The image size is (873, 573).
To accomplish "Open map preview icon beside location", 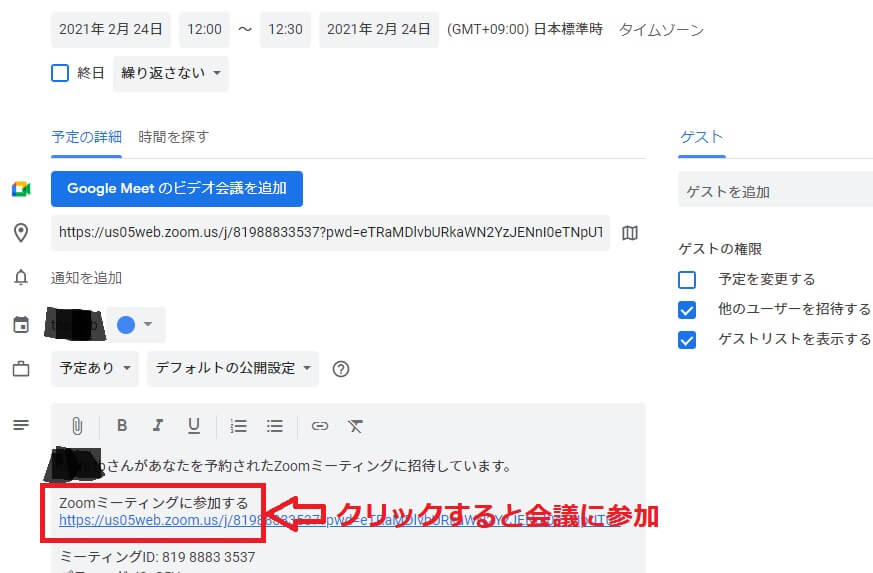I will pos(630,233).
